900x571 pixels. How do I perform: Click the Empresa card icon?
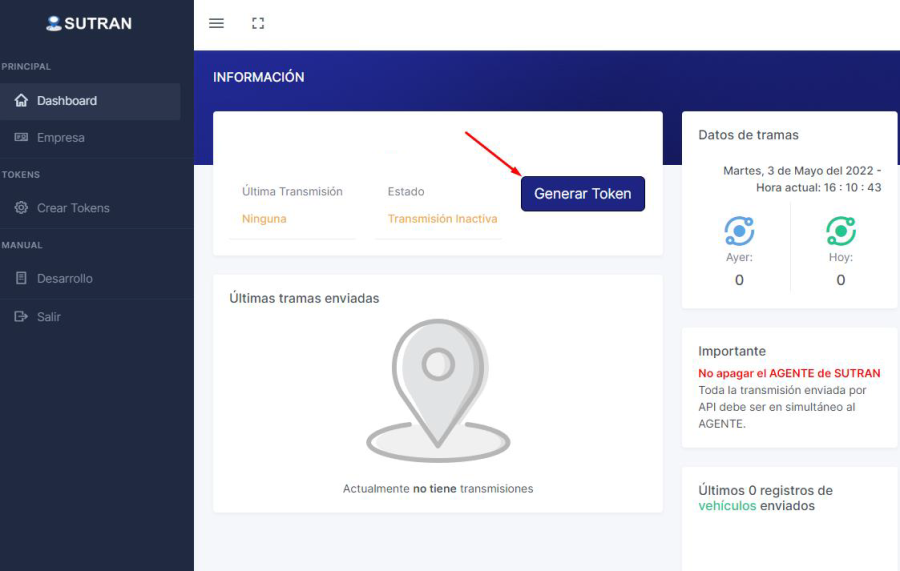[21, 138]
